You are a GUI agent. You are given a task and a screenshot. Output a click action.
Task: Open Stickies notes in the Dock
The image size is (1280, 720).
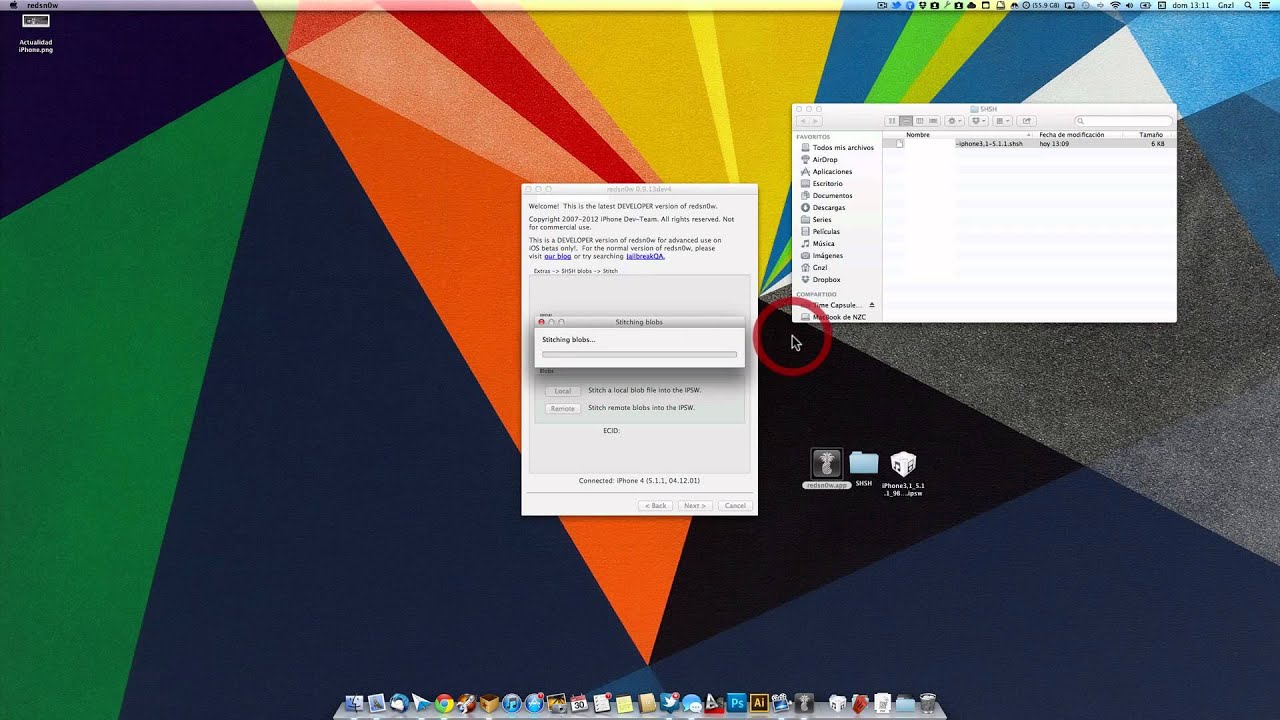624,703
